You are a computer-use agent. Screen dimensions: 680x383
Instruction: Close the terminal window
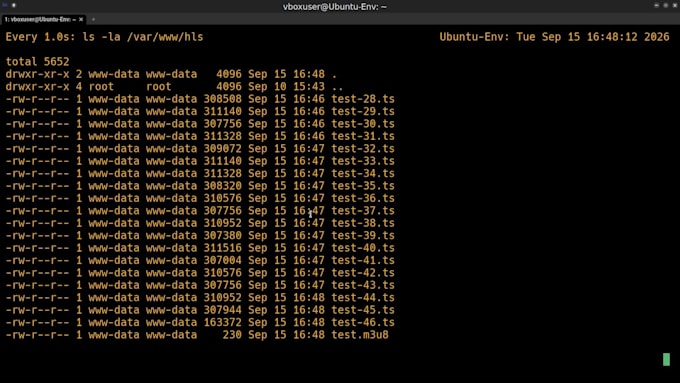675,6
